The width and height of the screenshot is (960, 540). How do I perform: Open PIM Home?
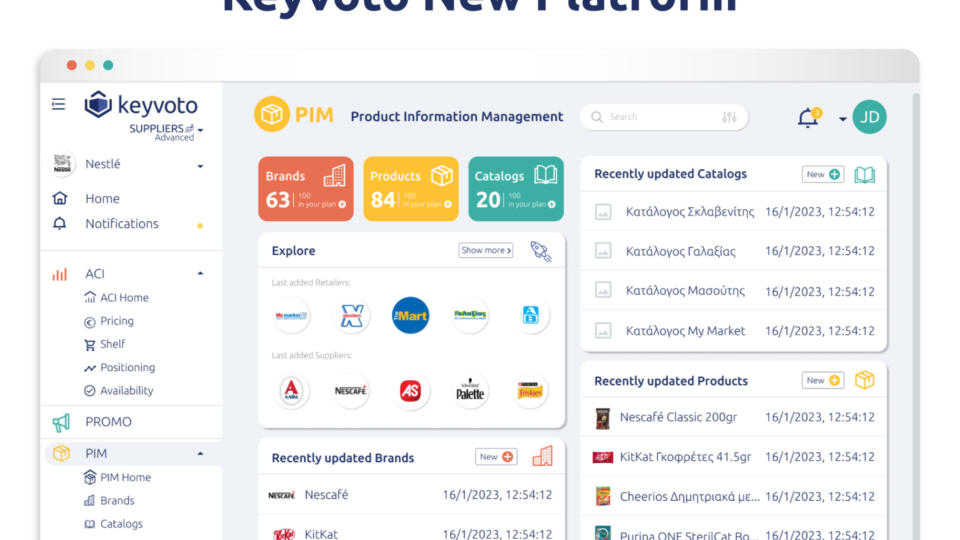(118, 478)
